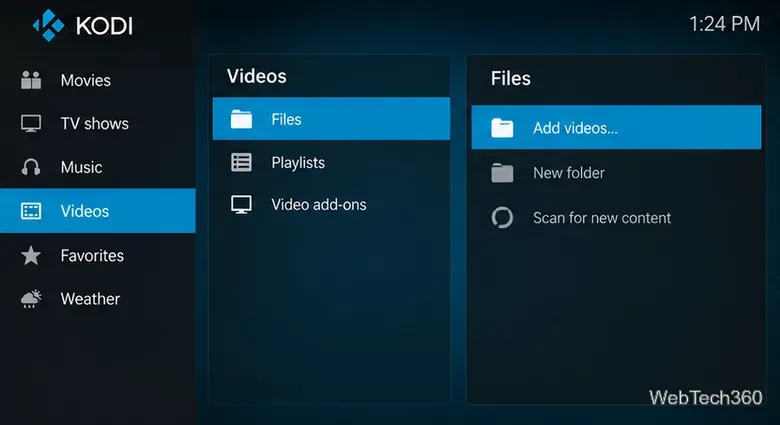Image resolution: width=780 pixels, height=425 pixels.
Task: Open the Music section label
Action: tap(82, 167)
